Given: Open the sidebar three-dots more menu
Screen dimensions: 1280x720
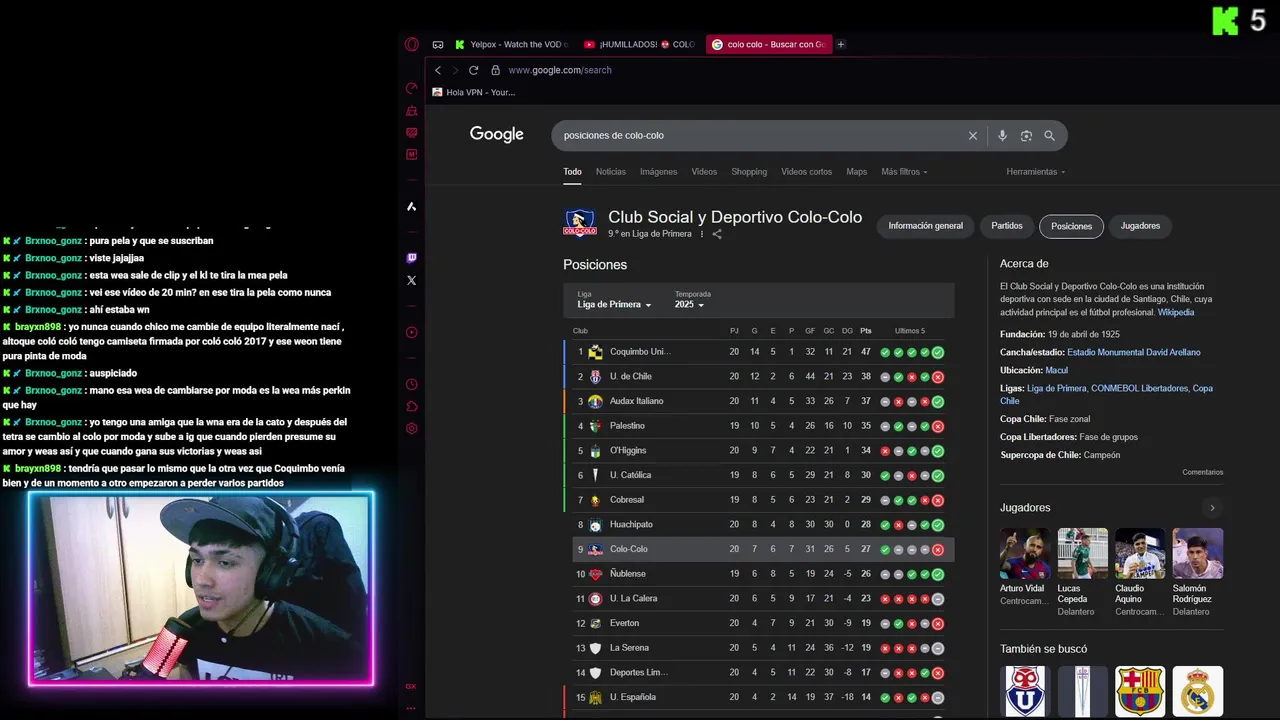Looking at the screenshot, I should pyautogui.click(x=411, y=708).
